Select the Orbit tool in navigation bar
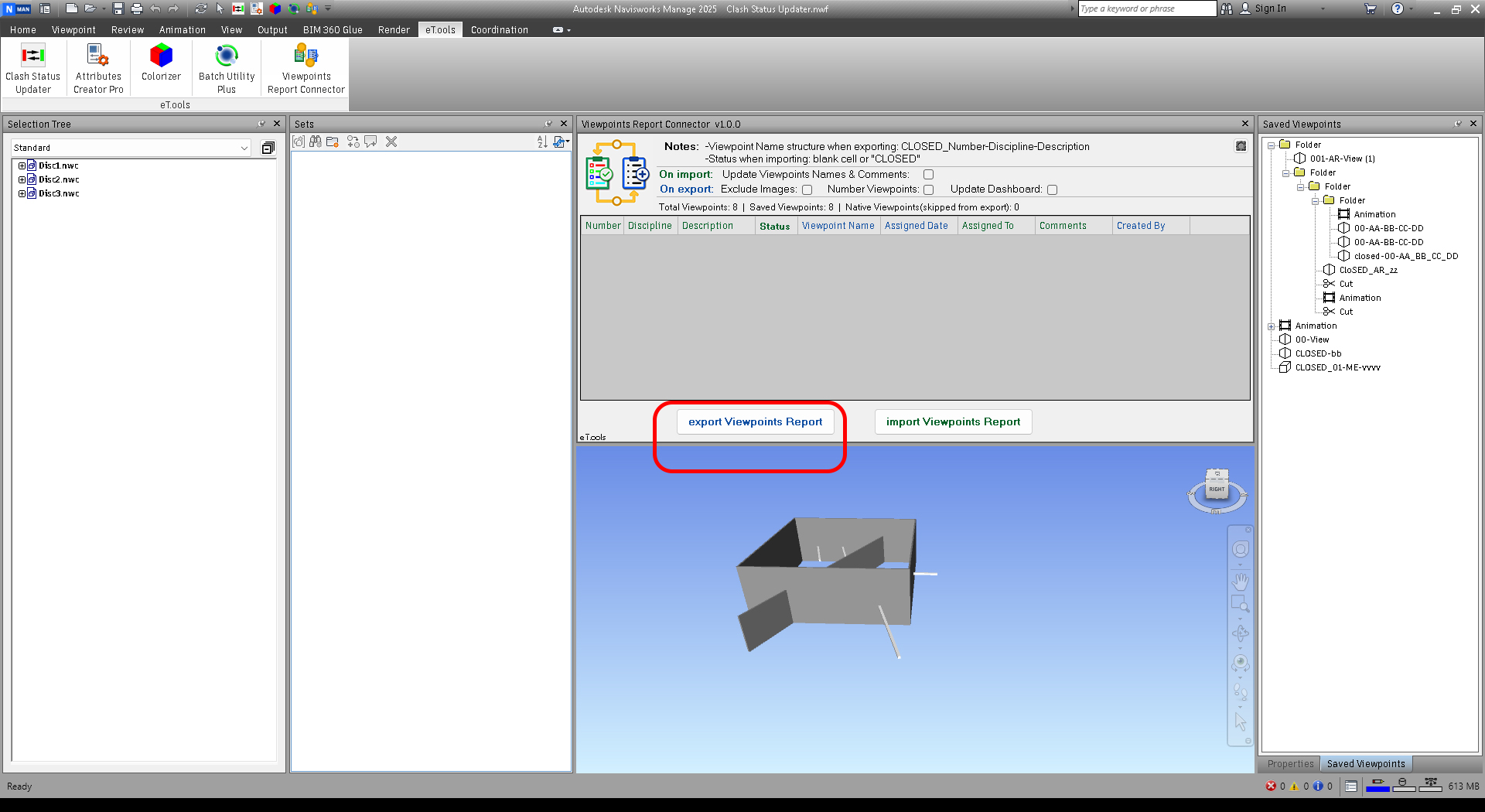Screen dimensions: 1485x812 tap(1241, 633)
